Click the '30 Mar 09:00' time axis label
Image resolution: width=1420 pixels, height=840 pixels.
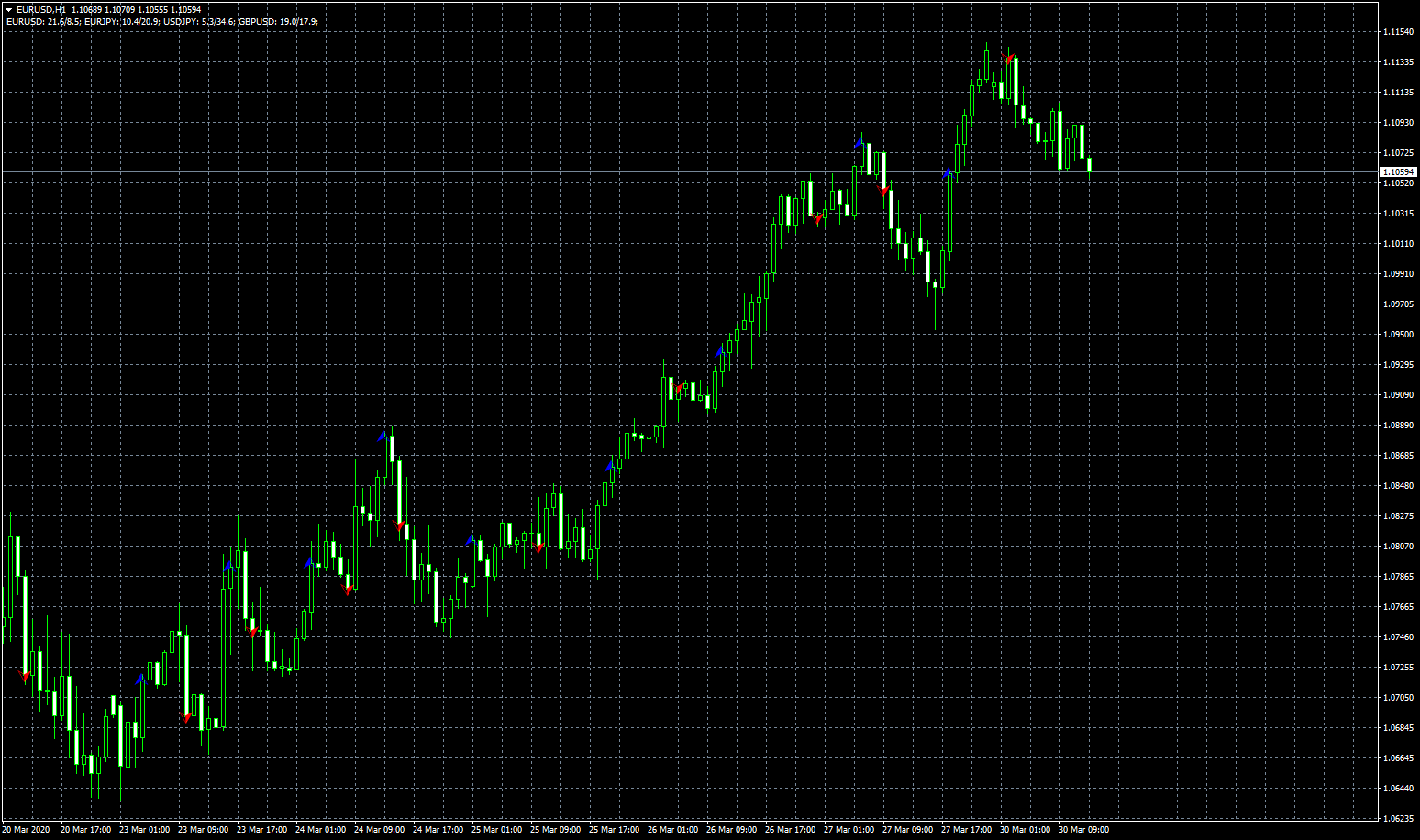coord(1083,830)
